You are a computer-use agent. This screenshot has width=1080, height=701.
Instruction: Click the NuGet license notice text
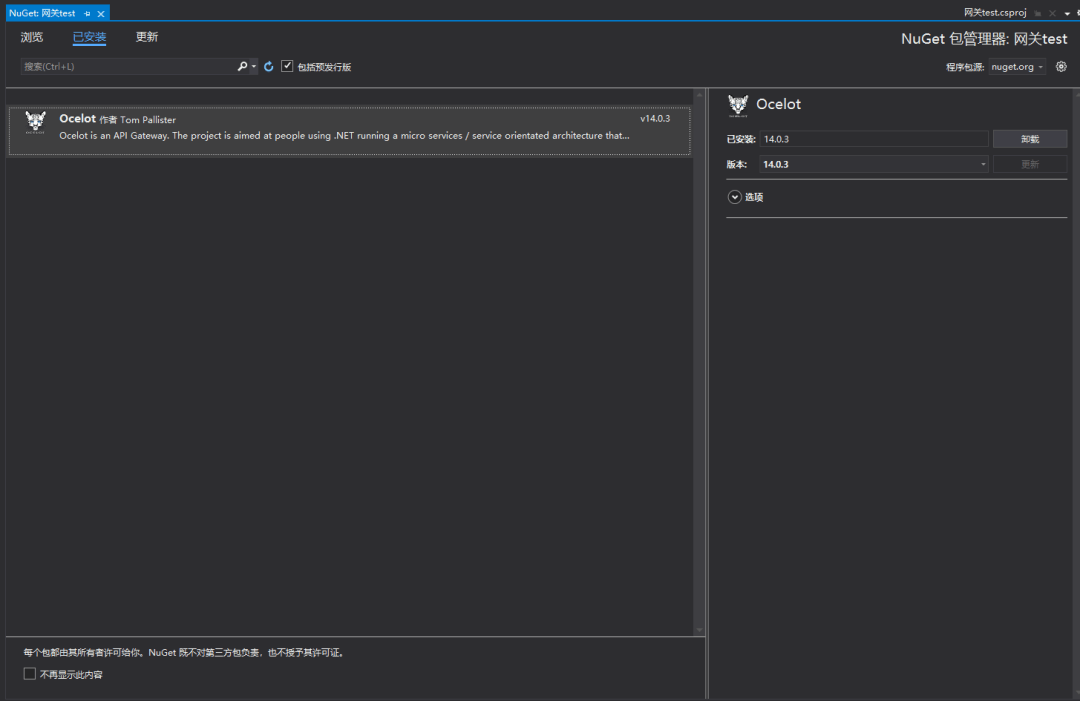click(x=183, y=653)
